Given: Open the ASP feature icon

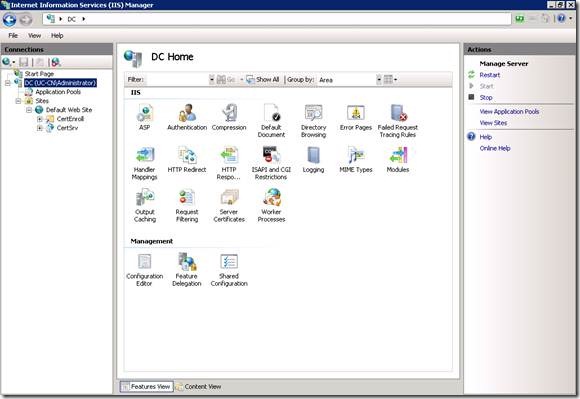Looking at the screenshot, I should point(144,117).
